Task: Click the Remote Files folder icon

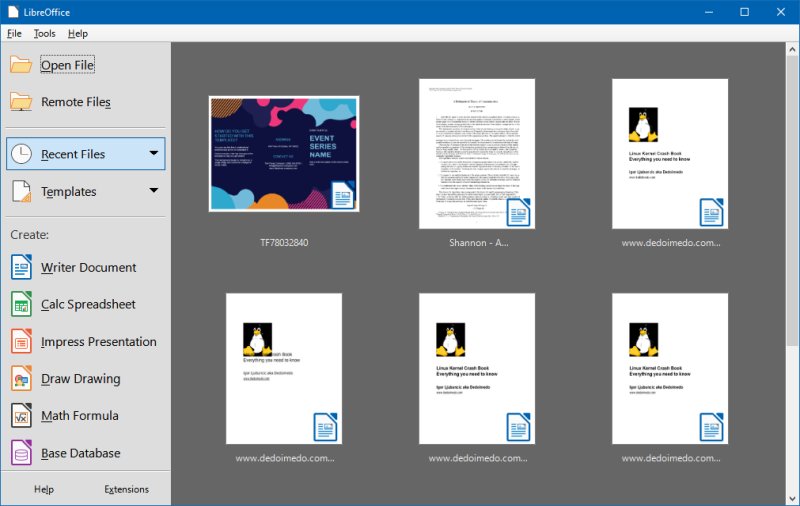Action: (22, 102)
